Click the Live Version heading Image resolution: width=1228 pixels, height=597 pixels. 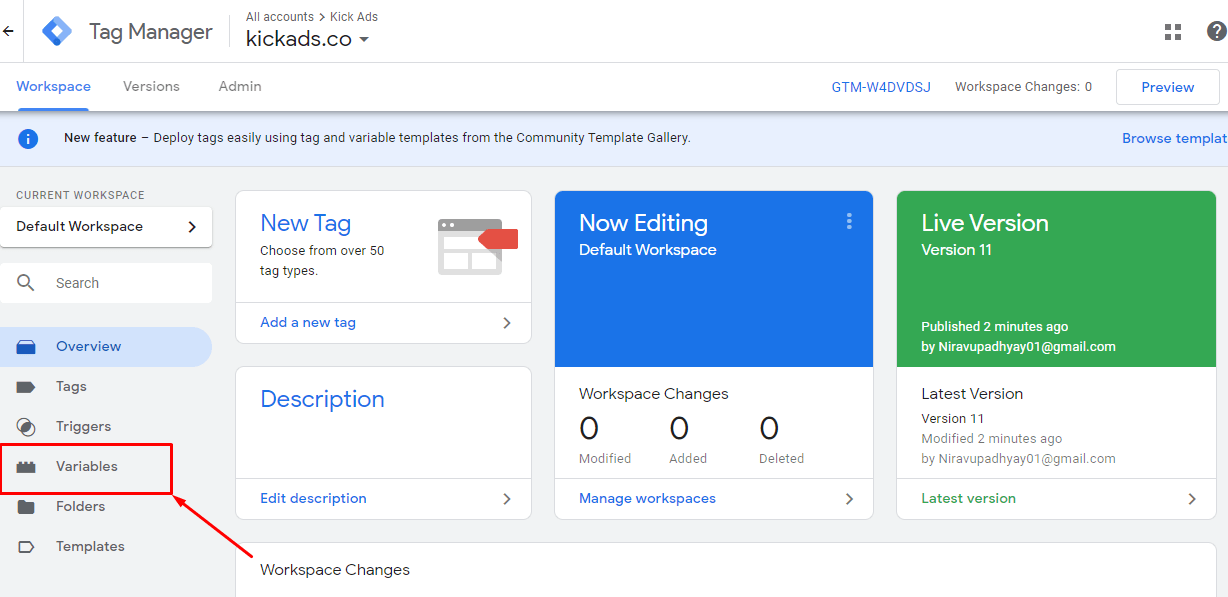984,223
